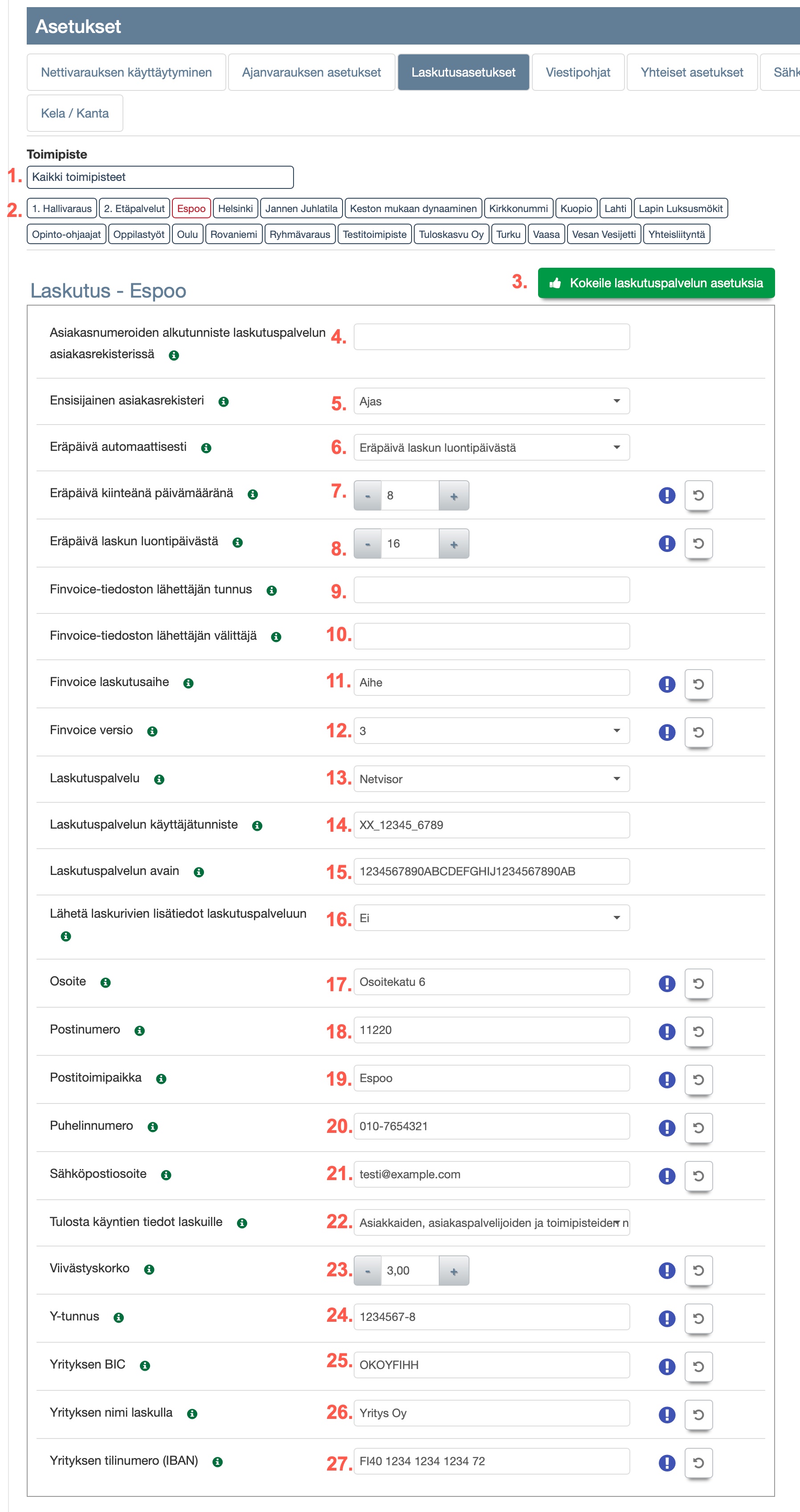Viewport: 800px width, 1512px height.
Task: Choose the Rovaniemi location toggle
Action: [233, 234]
